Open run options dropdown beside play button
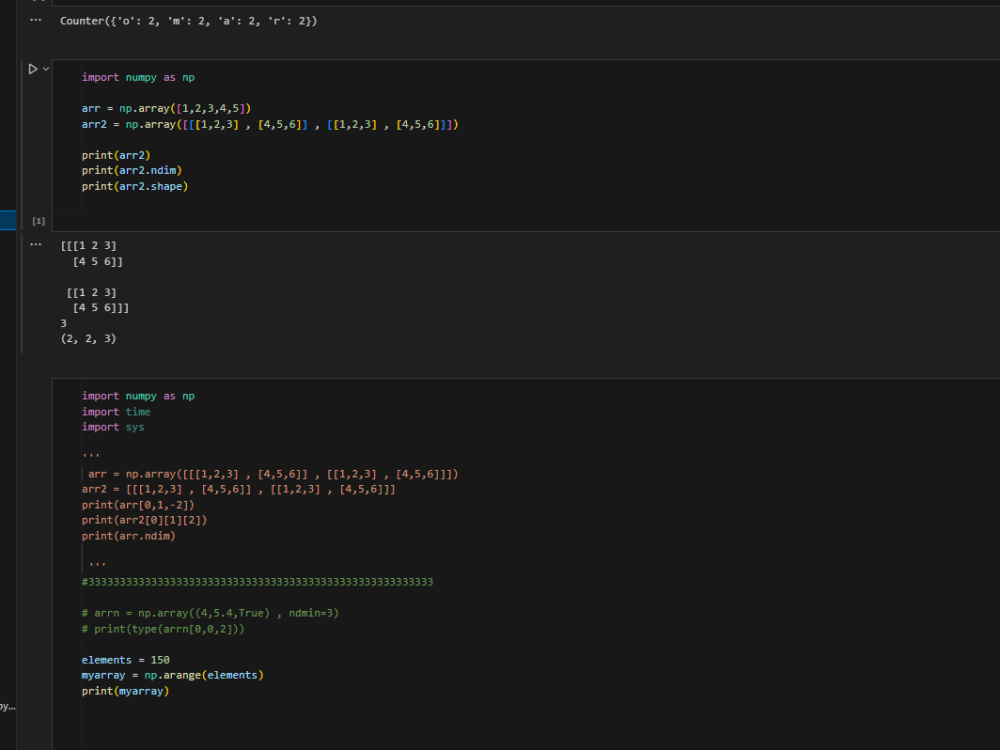The width and height of the screenshot is (1000, 750). coord(46,69)
